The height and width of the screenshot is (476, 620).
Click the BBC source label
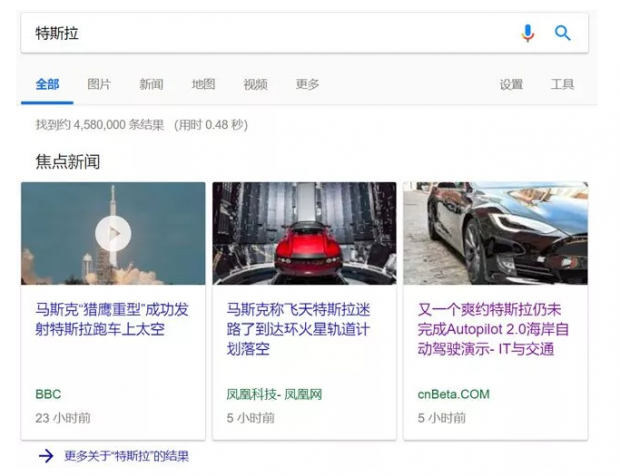click(x=48, y=394)
